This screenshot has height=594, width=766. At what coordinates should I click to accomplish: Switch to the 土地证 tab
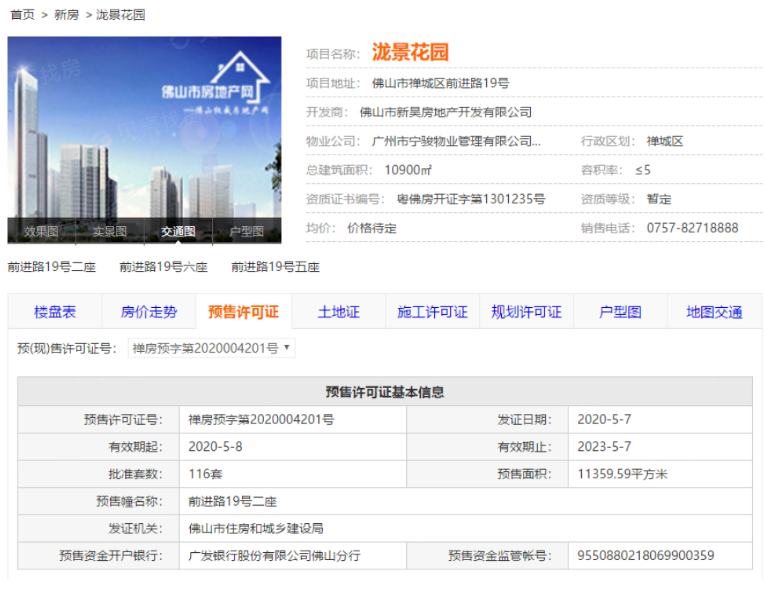pos(338,312)
